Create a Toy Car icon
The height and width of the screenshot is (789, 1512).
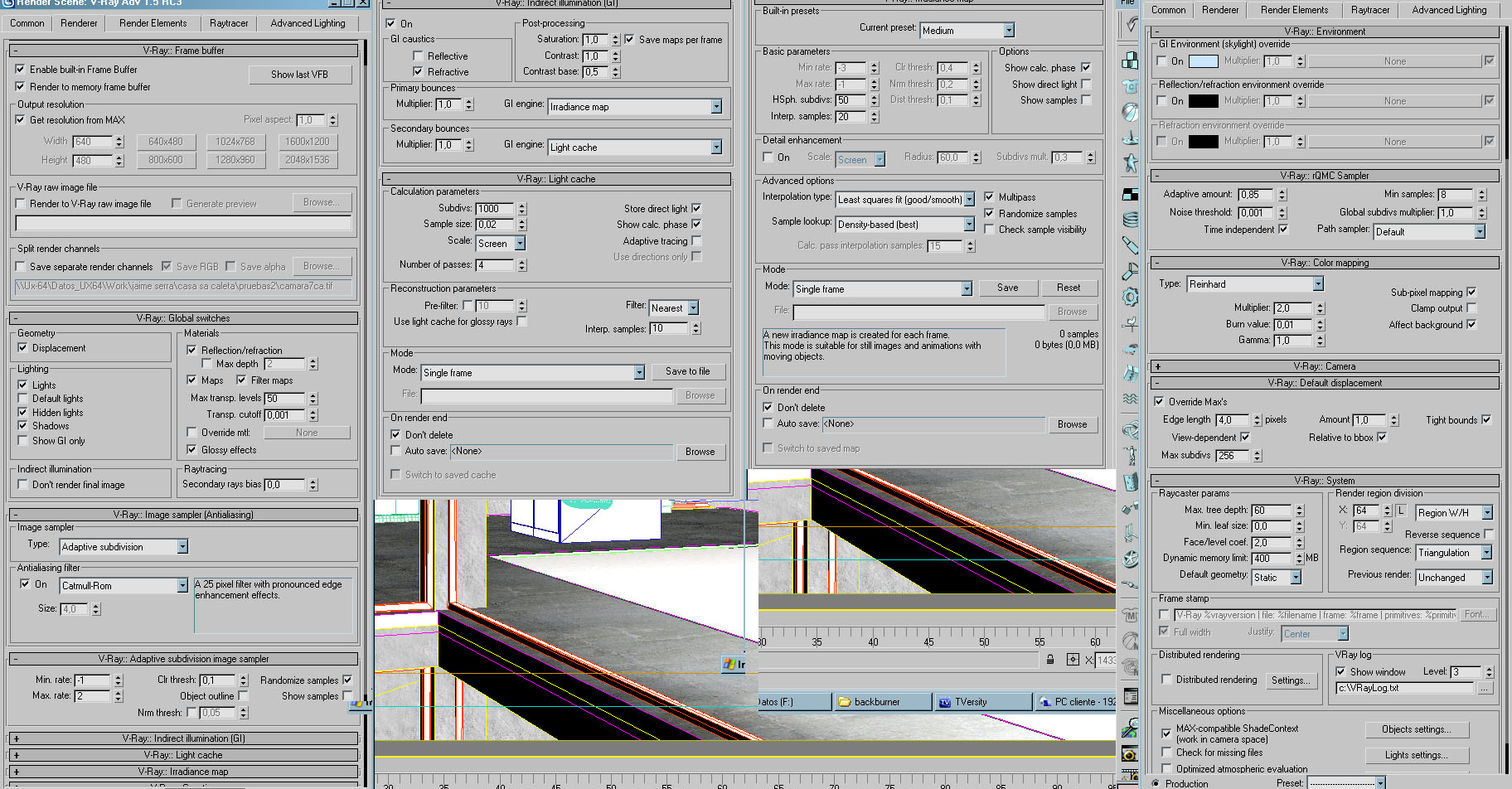(1130, 349)
